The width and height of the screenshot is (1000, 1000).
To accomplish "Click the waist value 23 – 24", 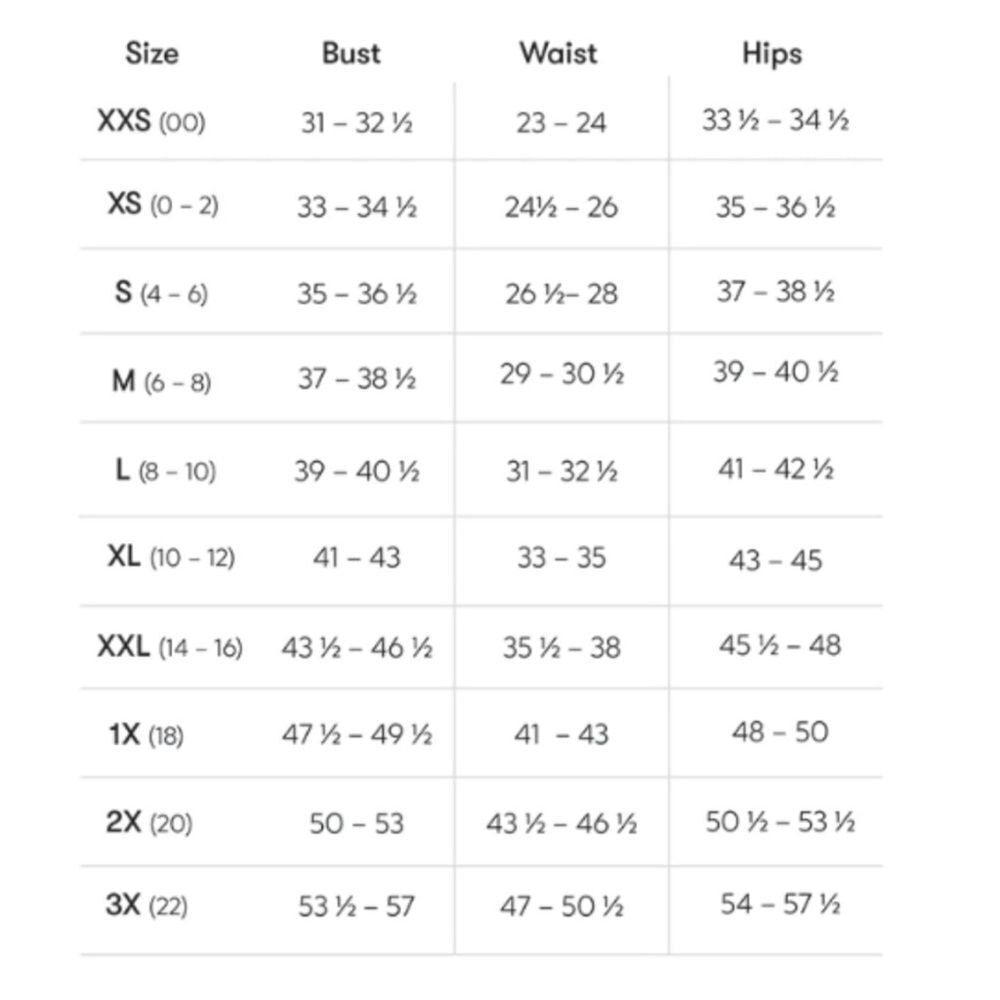I will tap(561, 122).
